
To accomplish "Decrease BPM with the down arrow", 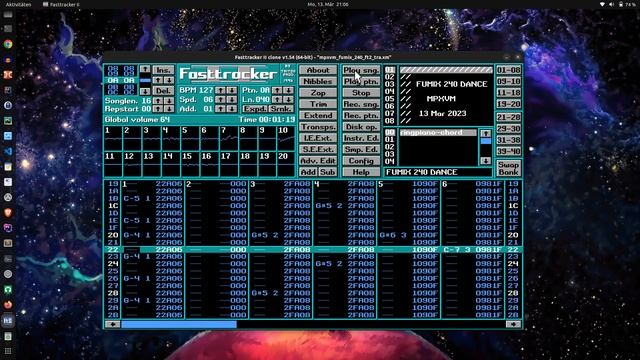I will click(231, 90).
